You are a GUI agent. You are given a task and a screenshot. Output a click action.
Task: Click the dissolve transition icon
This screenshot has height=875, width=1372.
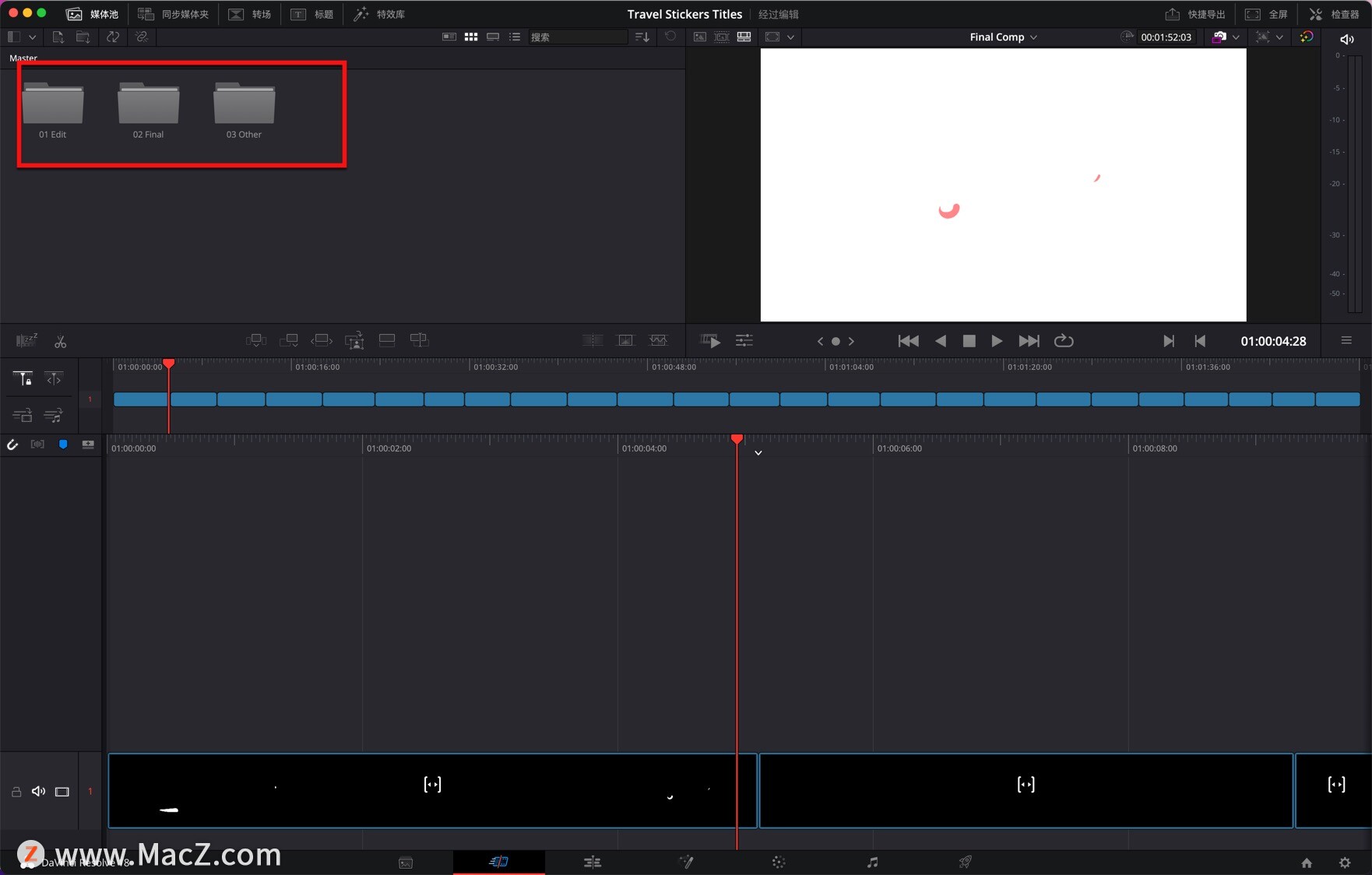point(625,340)
